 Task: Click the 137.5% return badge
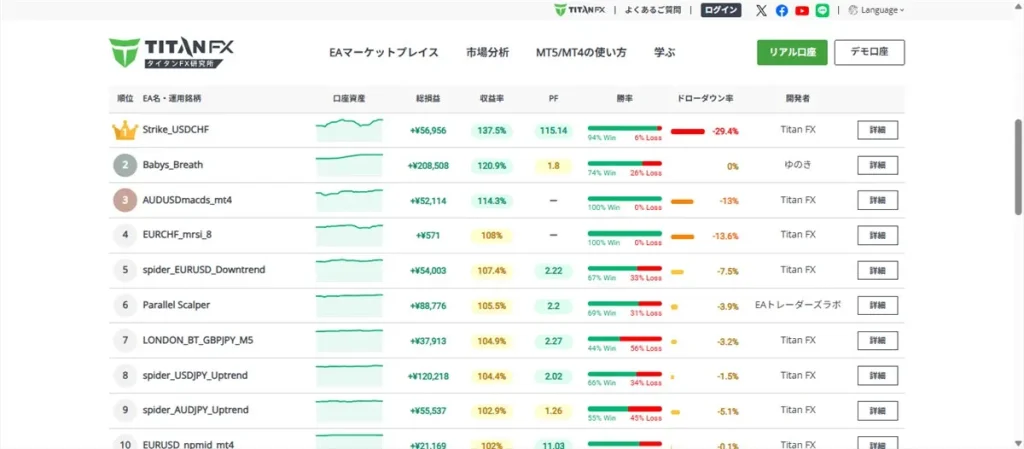click(x=491, y=131)
